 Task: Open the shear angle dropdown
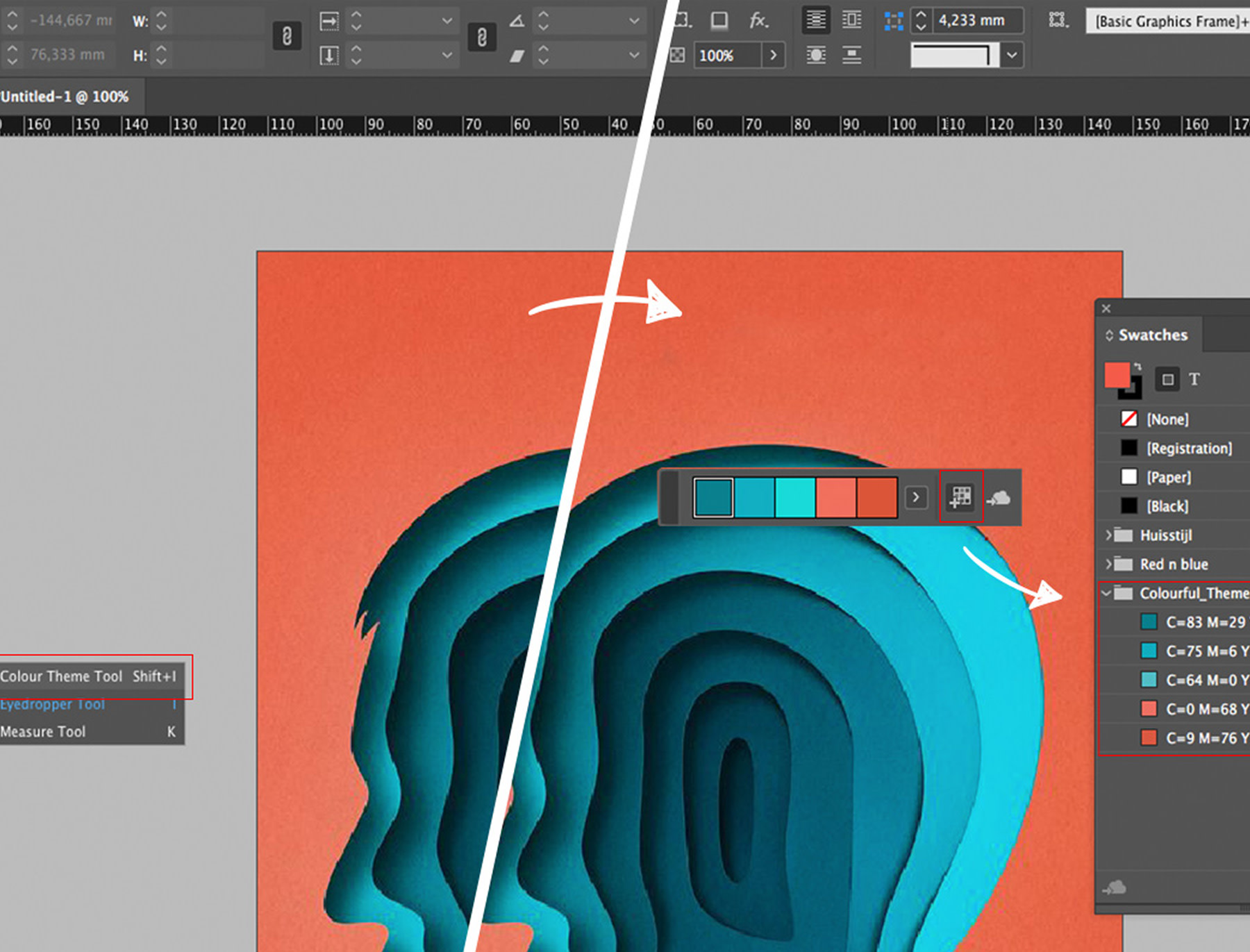[634, 55]
